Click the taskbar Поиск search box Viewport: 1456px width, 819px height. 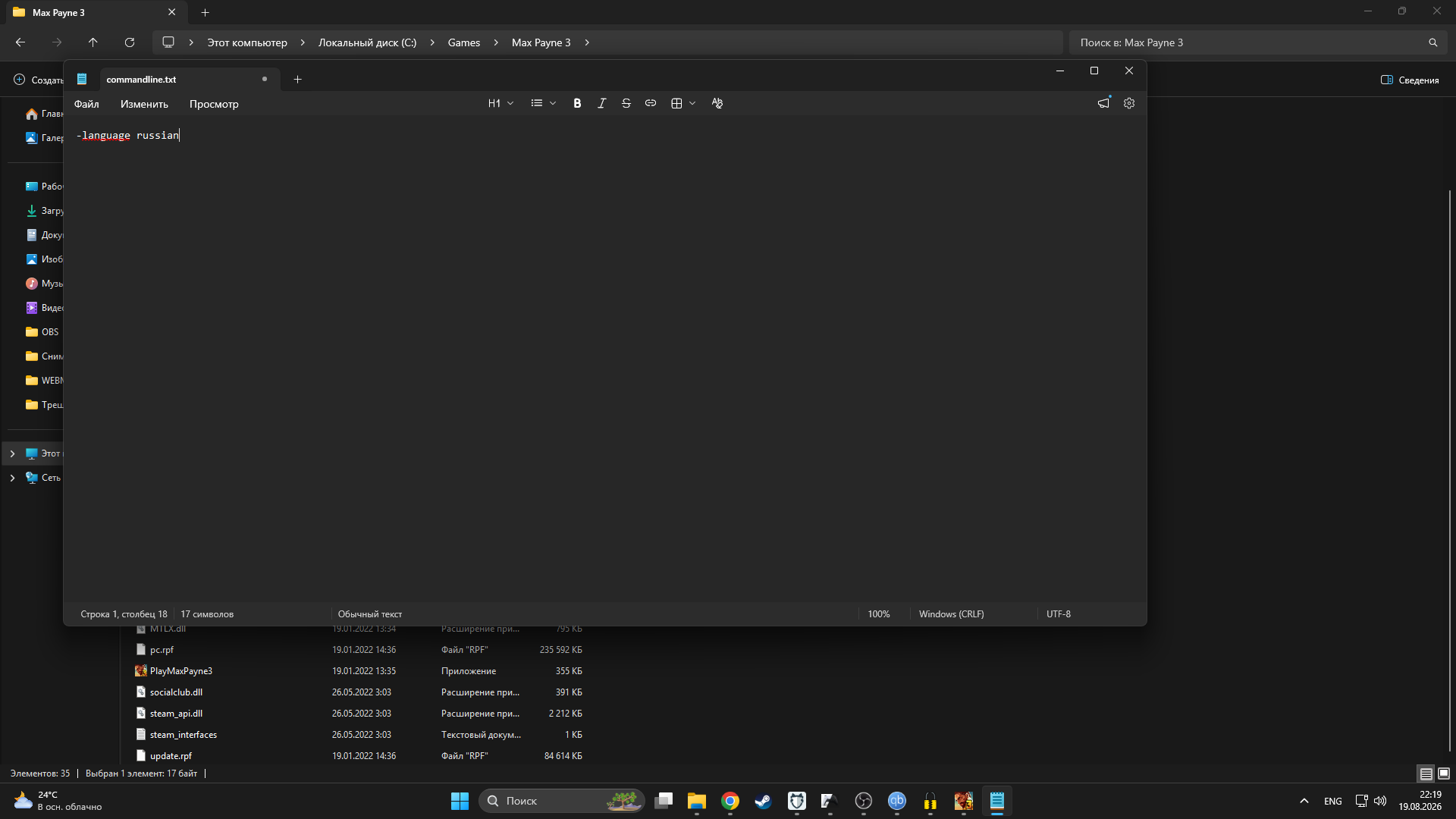562,801
